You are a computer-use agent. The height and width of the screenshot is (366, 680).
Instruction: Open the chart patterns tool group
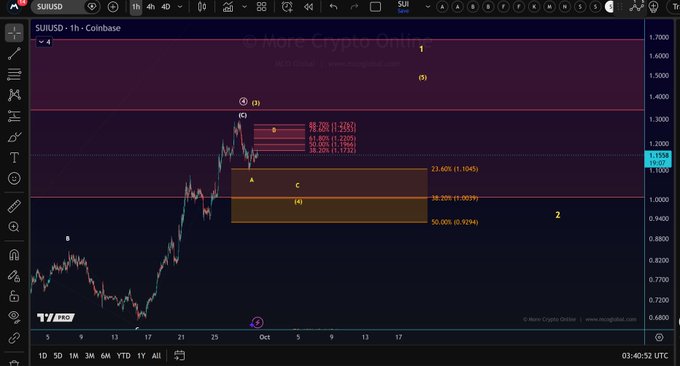(x=14, y=95)
